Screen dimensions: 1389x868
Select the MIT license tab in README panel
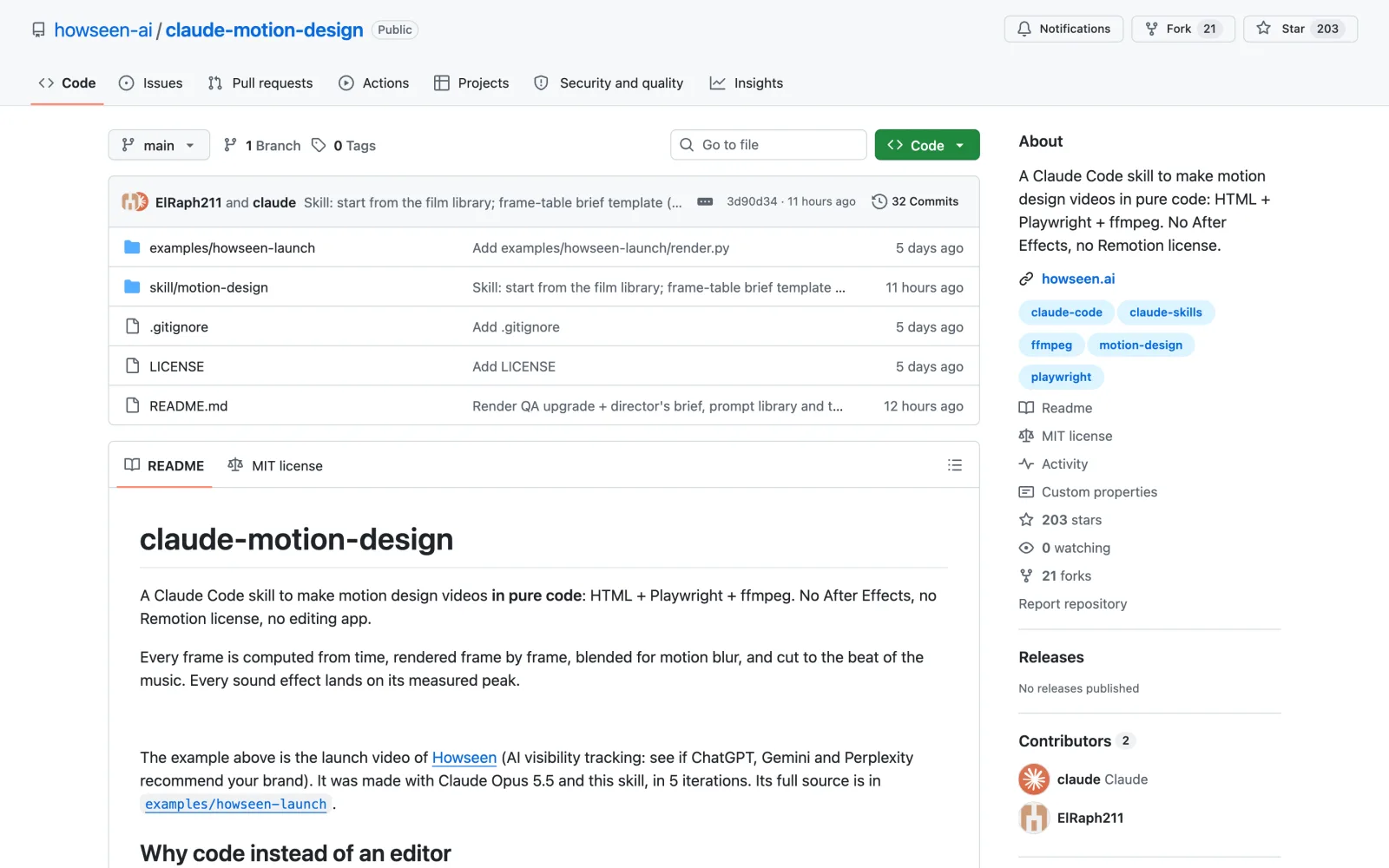click(275, 465)
